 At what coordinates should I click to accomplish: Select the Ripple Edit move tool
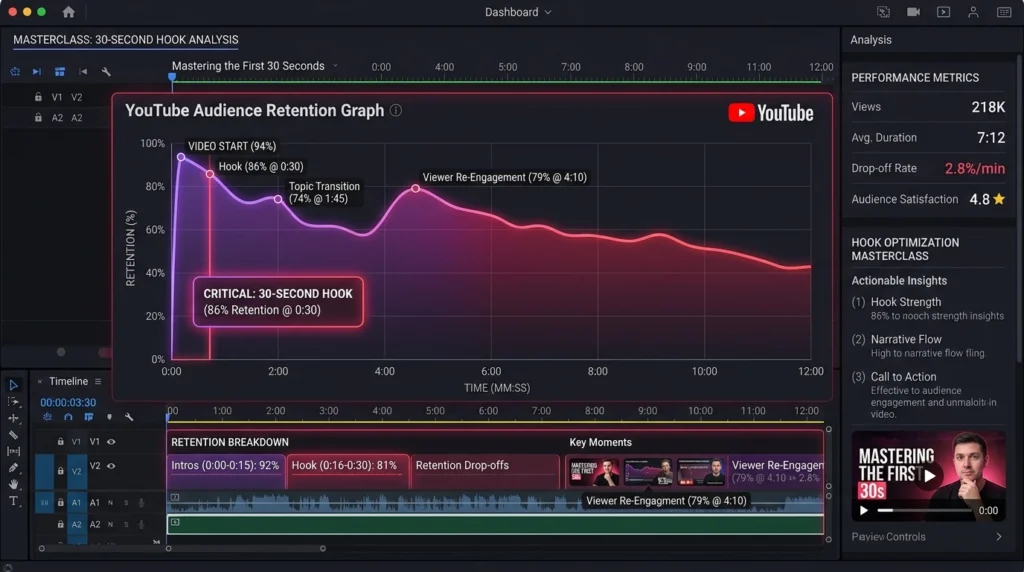[x=13, y=418]
